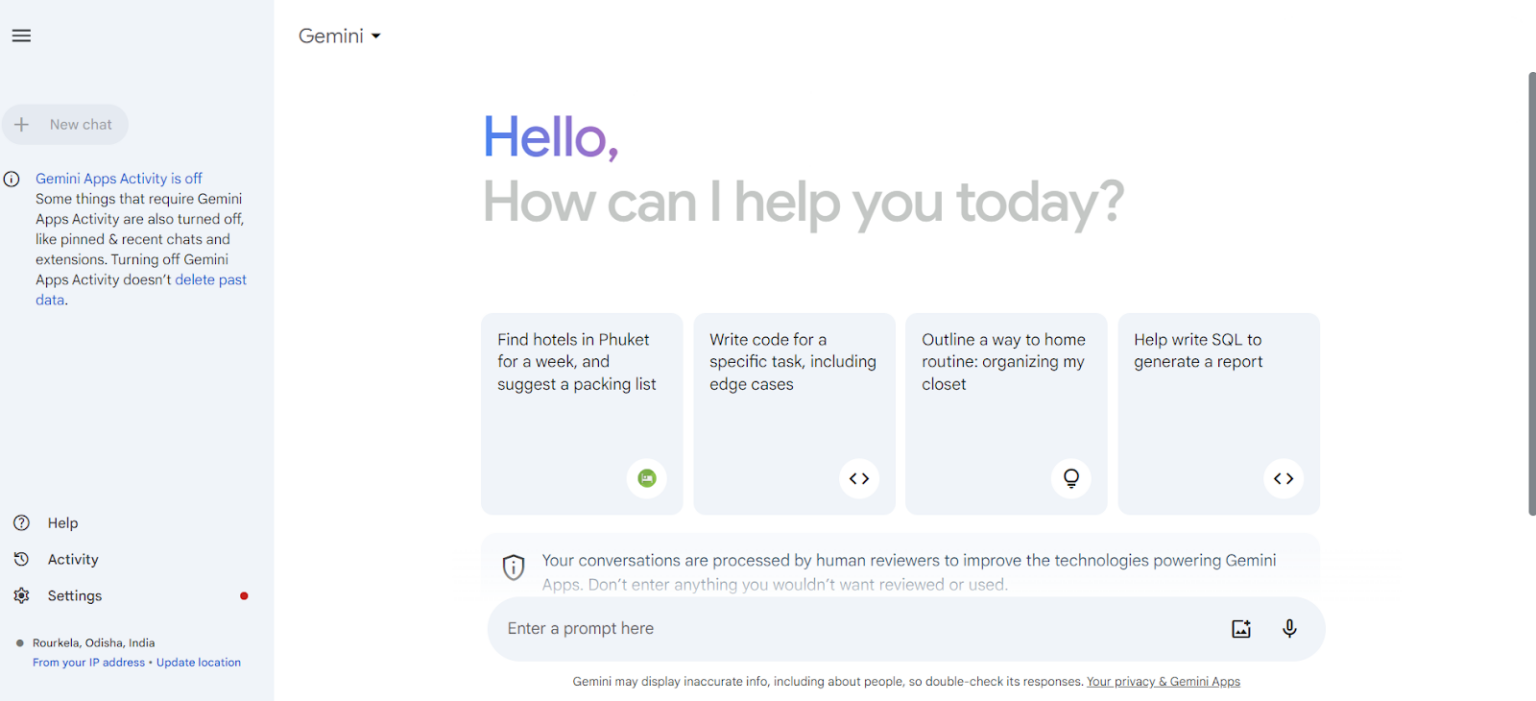Click the 'Enter a prompt here' field
Screen dimensions: 1536x701
click(x=850, y=629)
